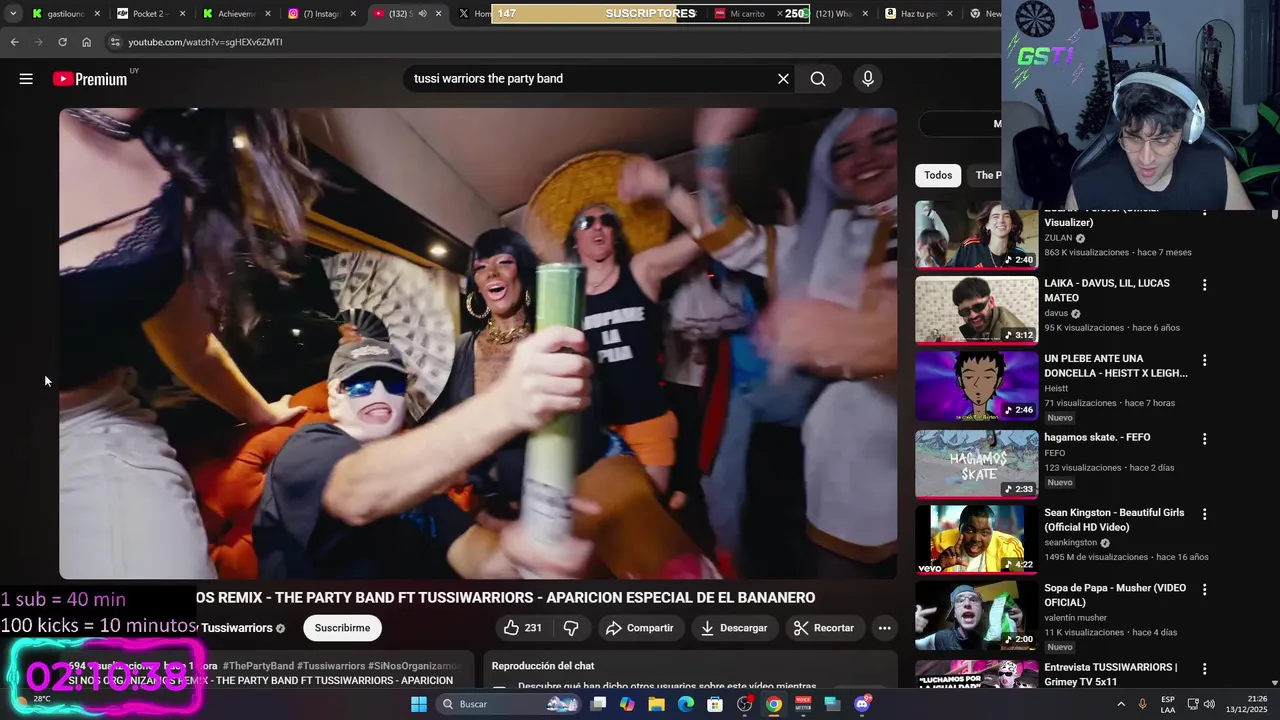This screenshot has width=1280, height=720.
Task: Open File Explorer from taskbar
Action: pyautogui.click(x=656, y=704)
